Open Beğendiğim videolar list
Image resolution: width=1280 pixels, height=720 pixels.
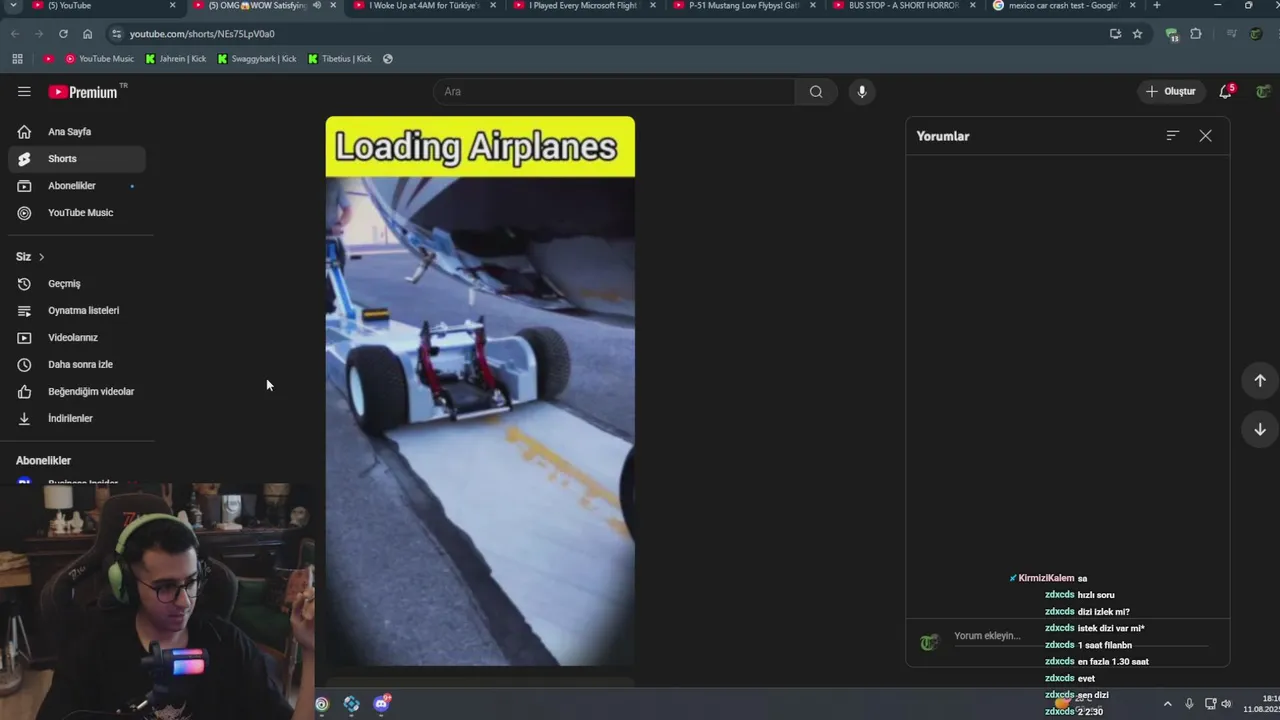(77, 391)
